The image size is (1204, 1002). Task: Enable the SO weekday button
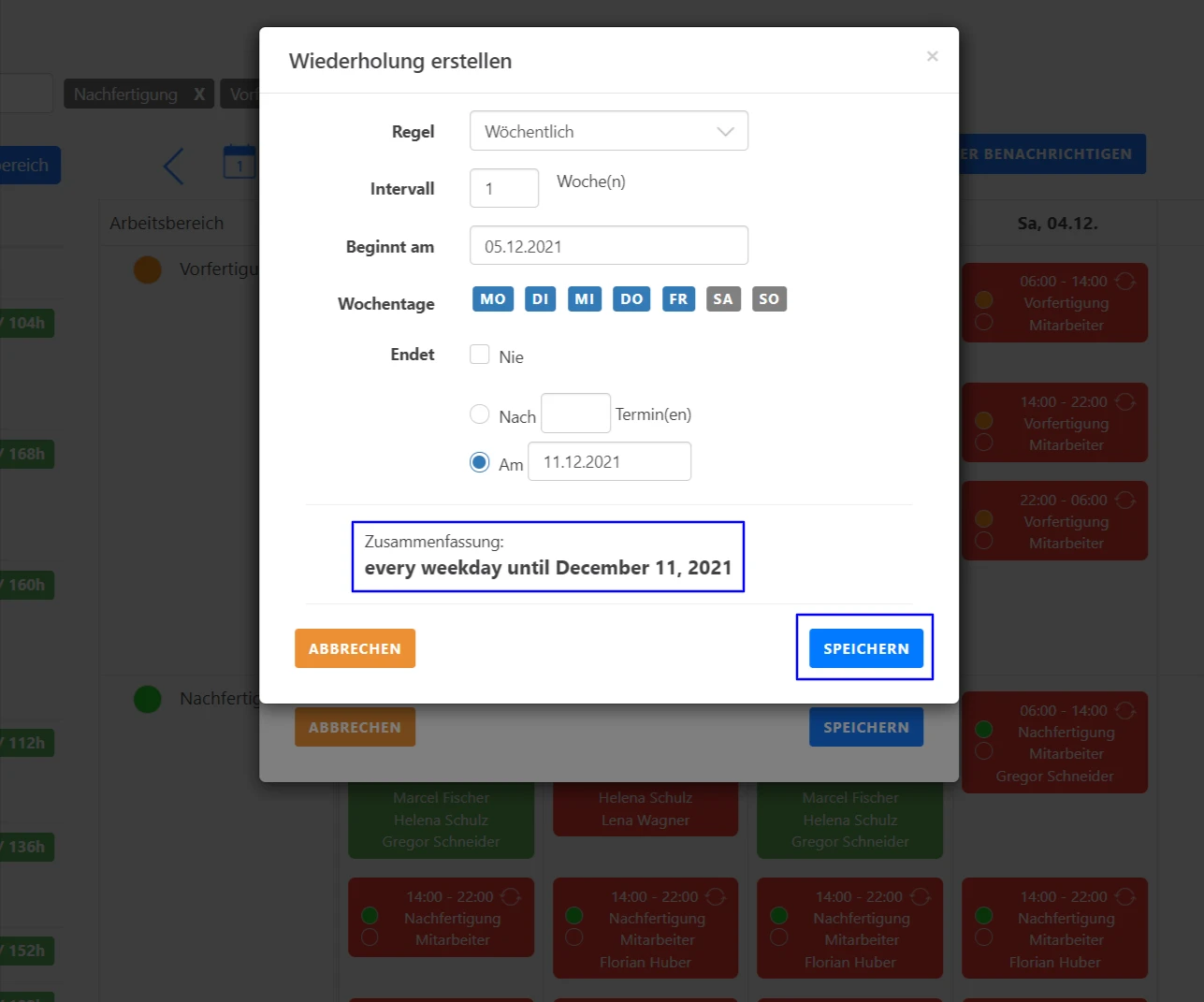[x=769, y=299]
